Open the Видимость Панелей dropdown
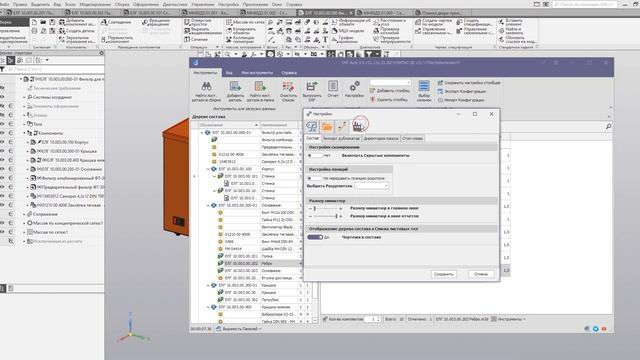 [239, 329]
